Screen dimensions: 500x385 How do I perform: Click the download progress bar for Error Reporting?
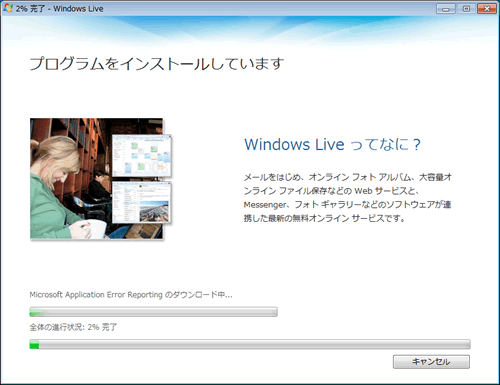tap(153, 312)
